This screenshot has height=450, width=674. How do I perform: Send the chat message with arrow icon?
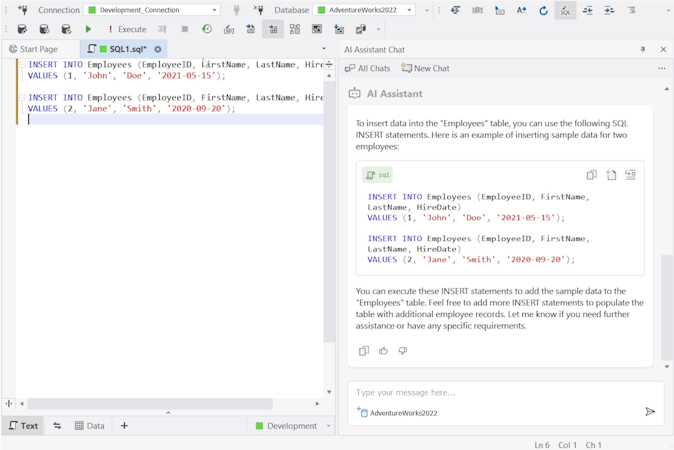[650, 411]
